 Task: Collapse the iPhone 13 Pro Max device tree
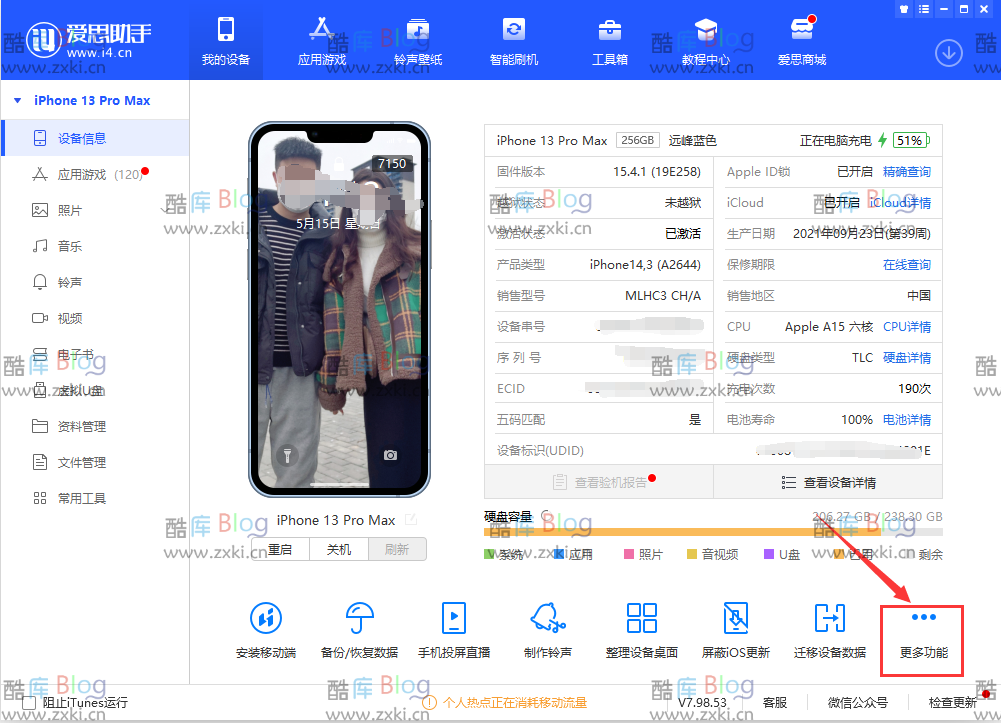click(x=19, y=101)
